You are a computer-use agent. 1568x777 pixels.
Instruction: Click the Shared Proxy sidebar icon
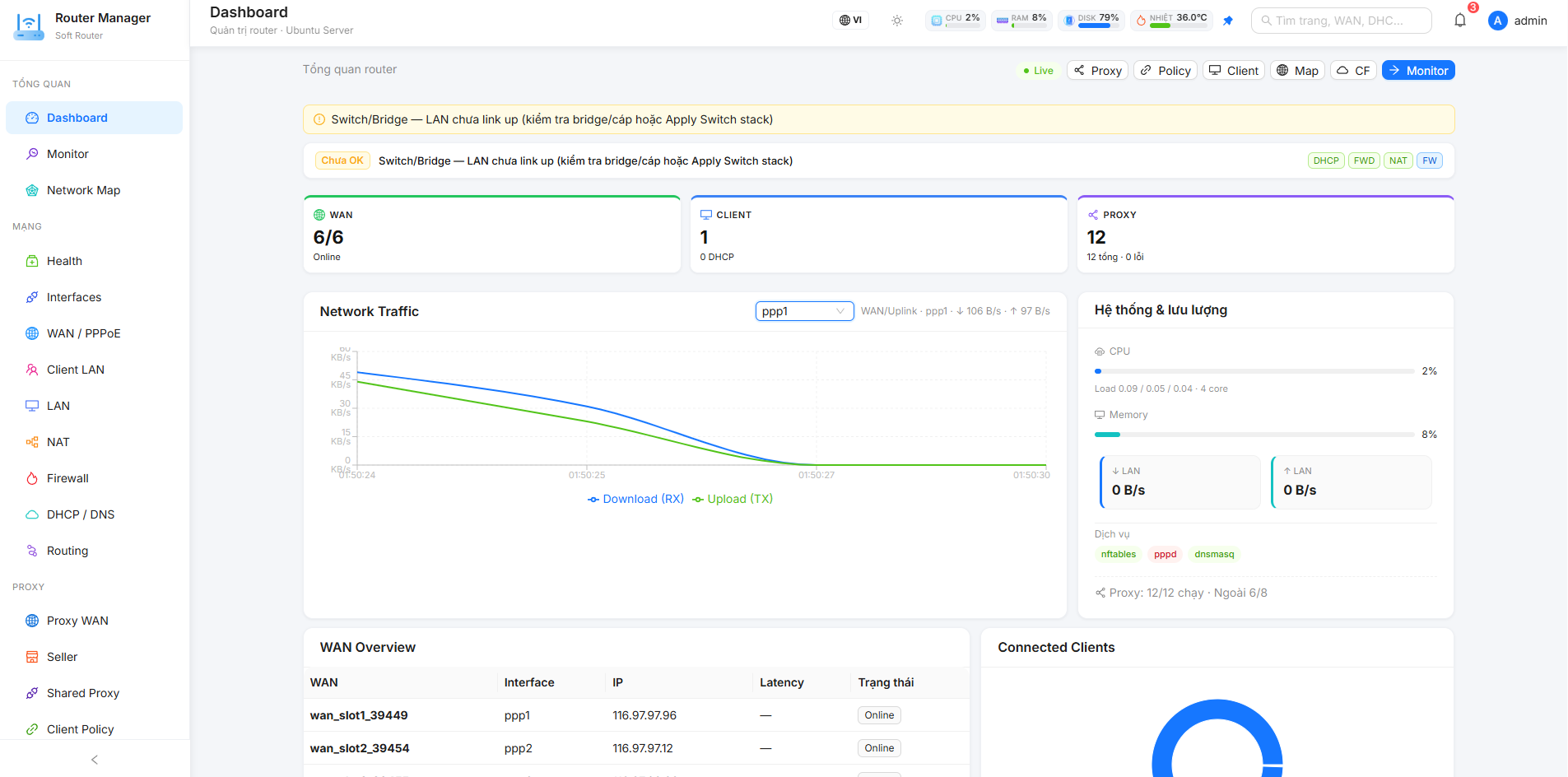[32, 693]
